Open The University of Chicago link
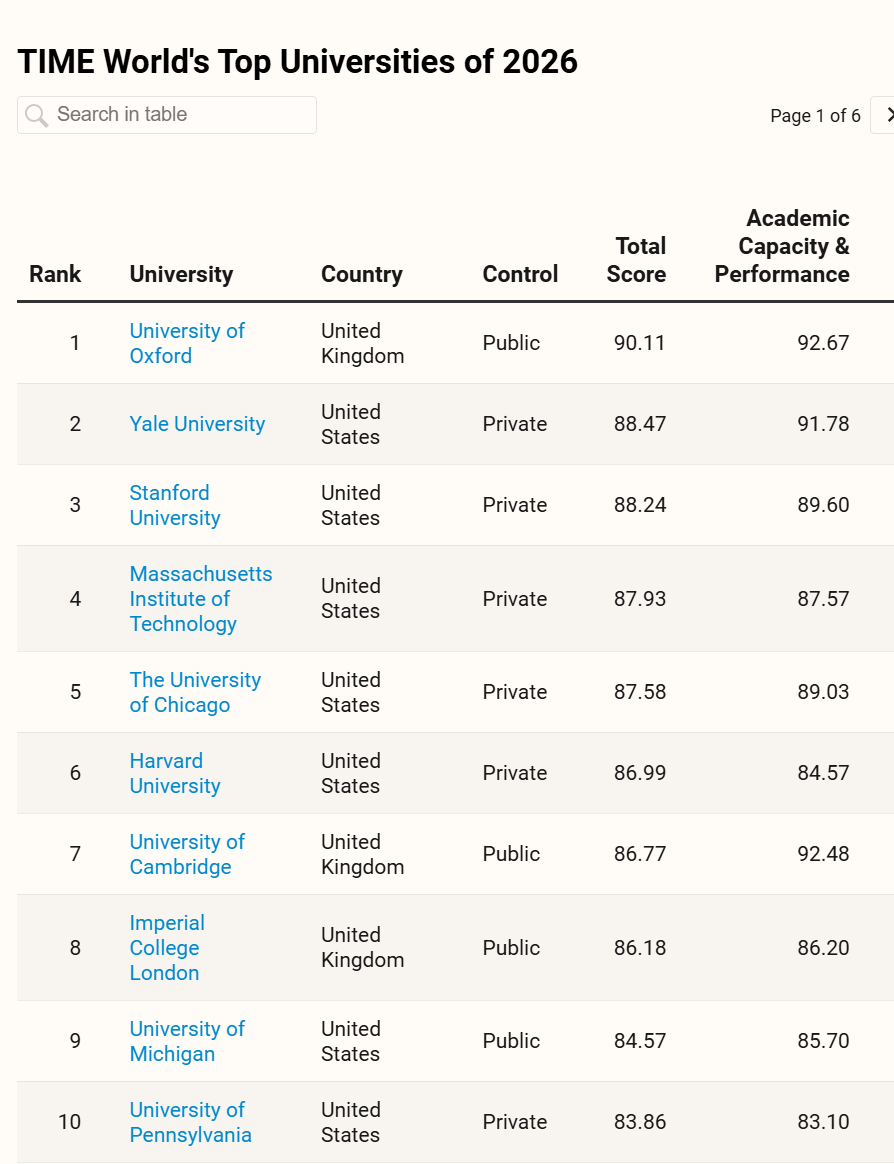Image resolution: width=894 pixels, height=1164 pixels. [x=195, y=692]
